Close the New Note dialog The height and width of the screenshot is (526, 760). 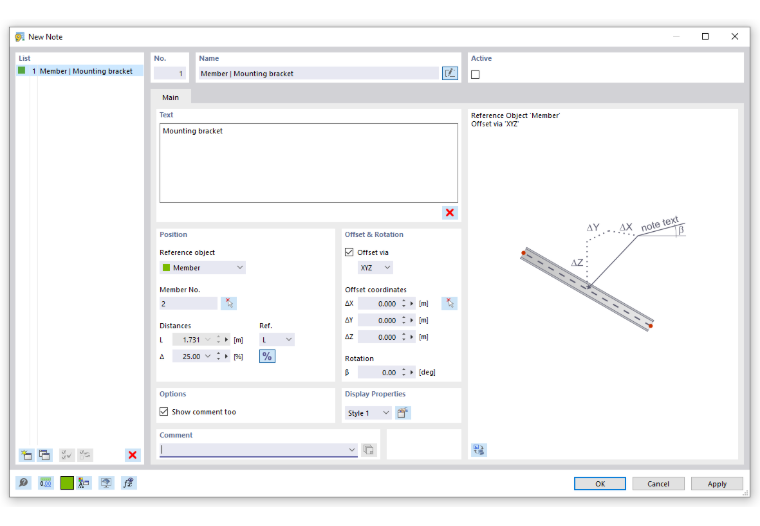(735, 36)
